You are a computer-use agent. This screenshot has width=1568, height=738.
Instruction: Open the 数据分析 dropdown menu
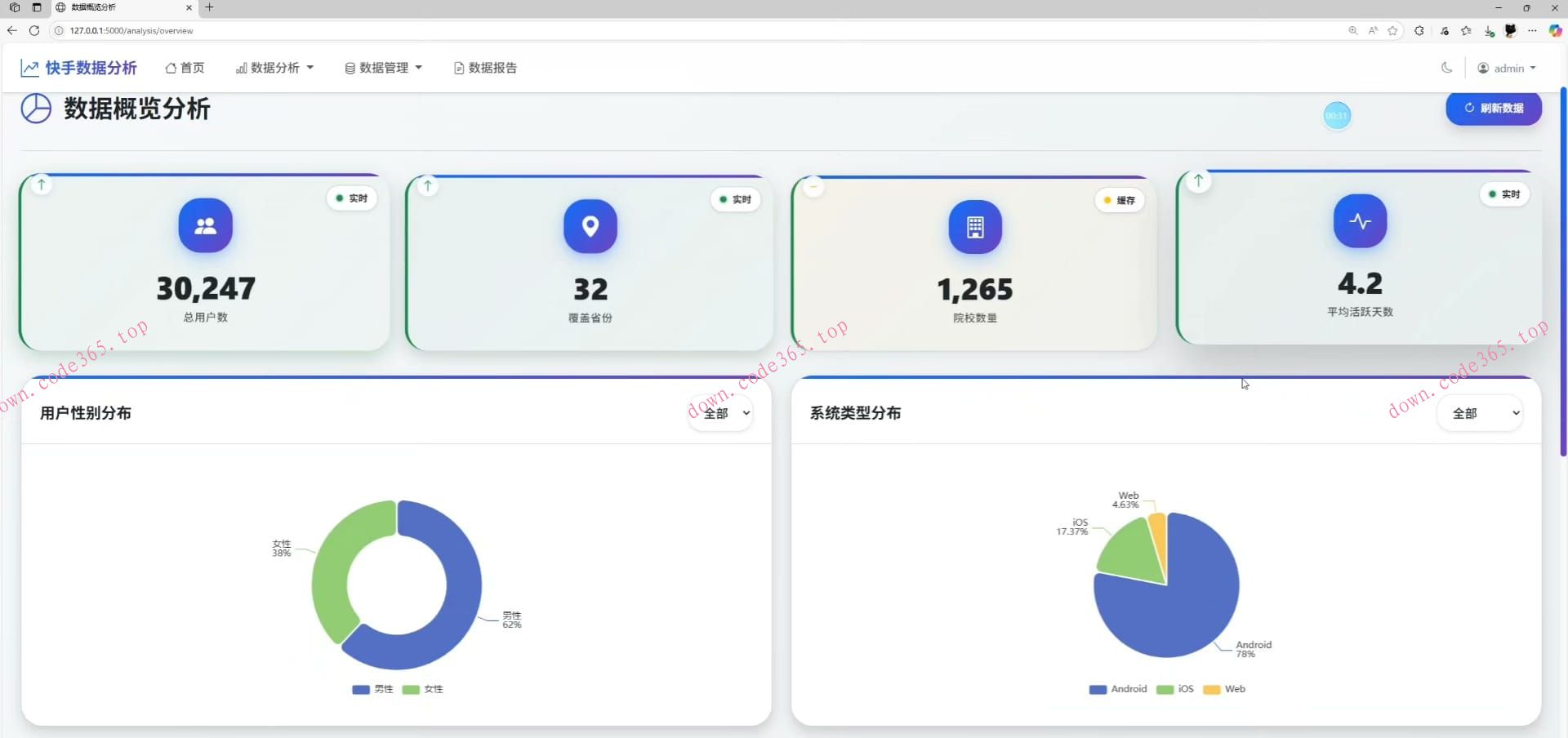tap(274, 68)
